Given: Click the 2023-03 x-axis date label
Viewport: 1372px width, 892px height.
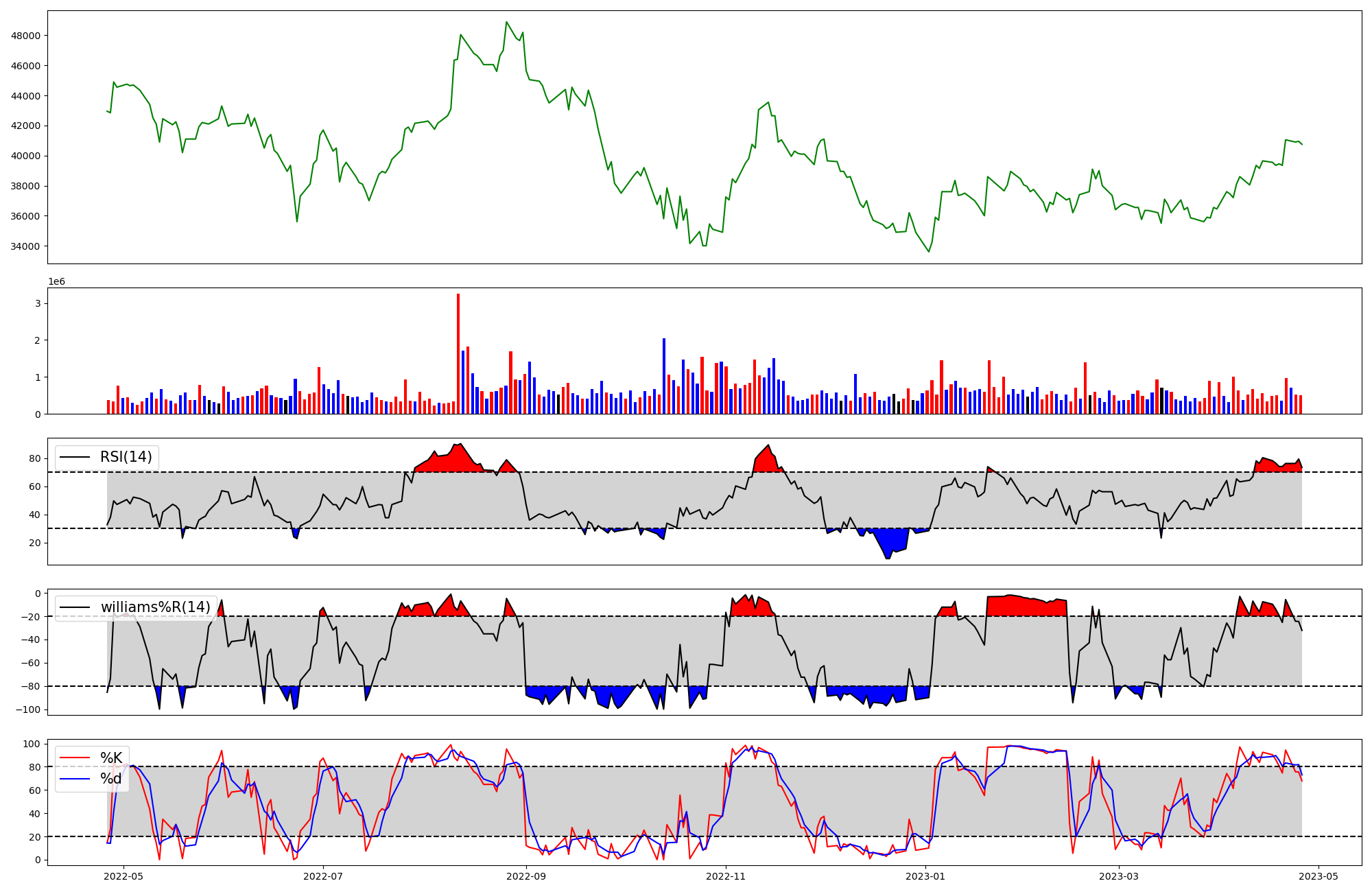Looking at the screenshot, I should coord(1119,876).
